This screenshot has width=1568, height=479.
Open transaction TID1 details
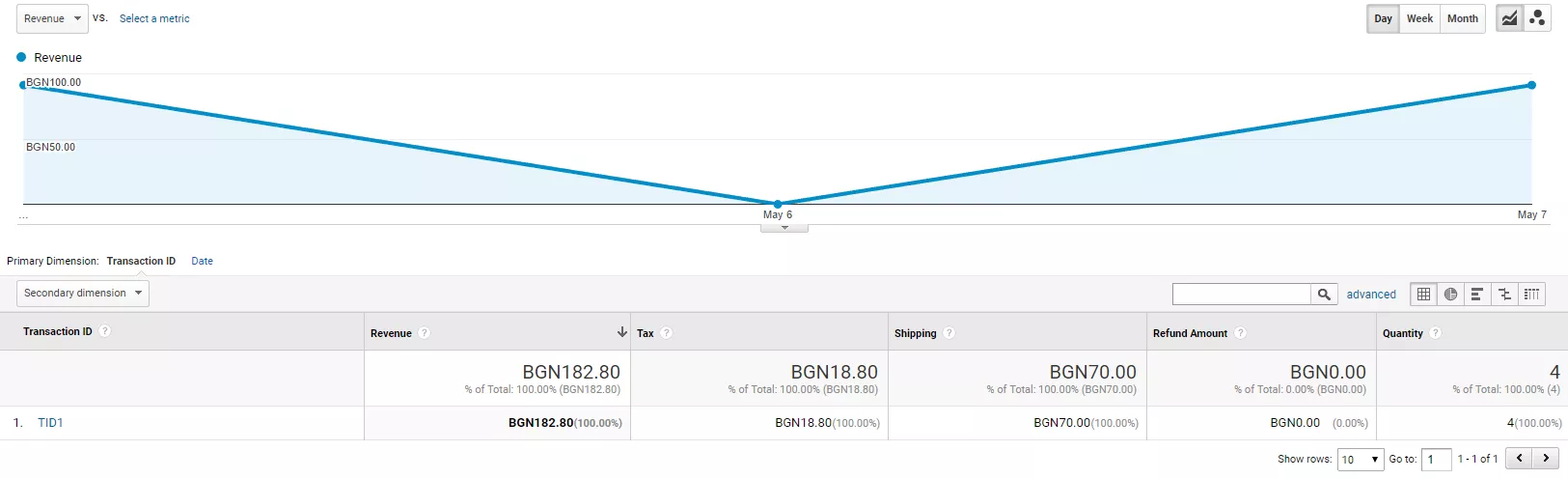50,423
